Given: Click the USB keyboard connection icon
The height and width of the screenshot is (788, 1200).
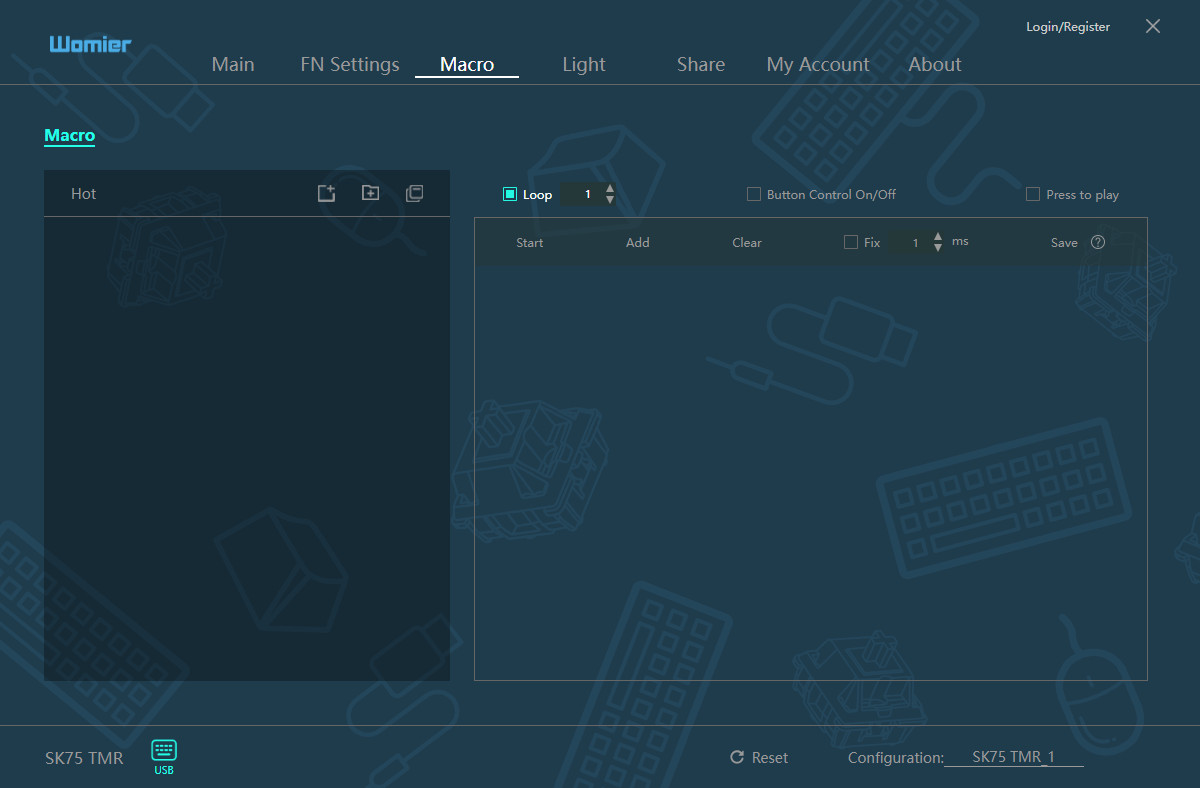Looking at the screenshot, I should [x=164, y=751].
